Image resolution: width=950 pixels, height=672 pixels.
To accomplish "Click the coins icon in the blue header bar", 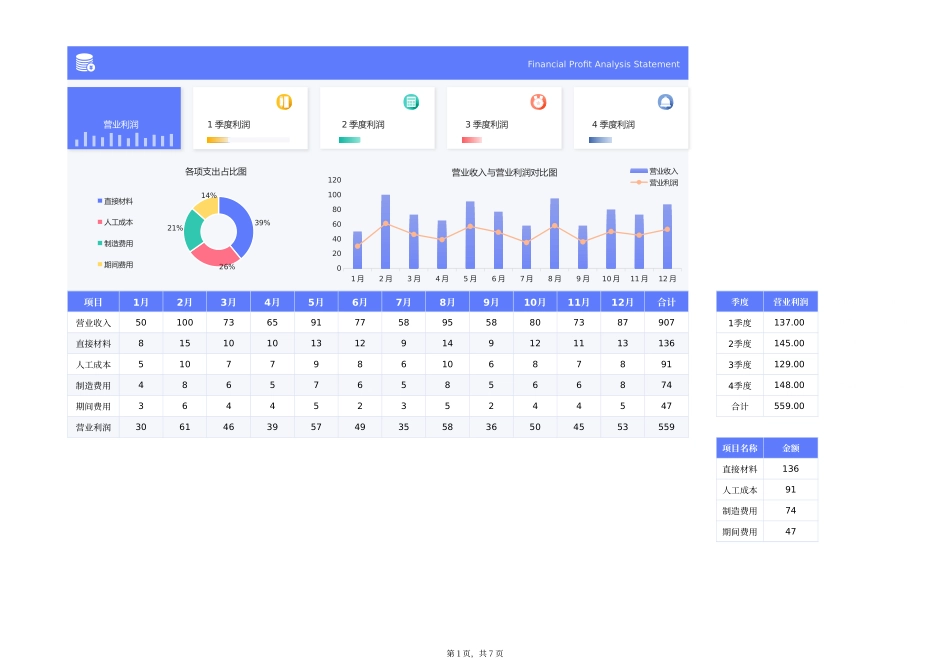I will coord(85,62).
